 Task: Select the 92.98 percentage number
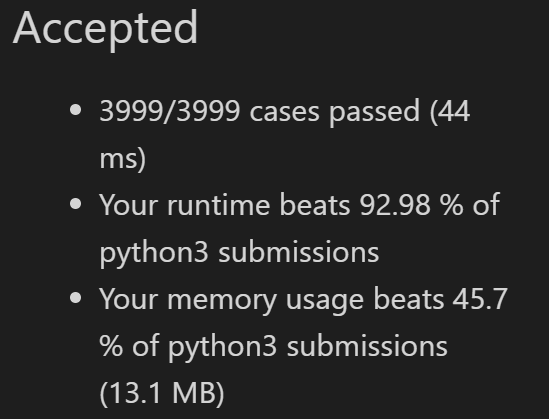(395, 205)
